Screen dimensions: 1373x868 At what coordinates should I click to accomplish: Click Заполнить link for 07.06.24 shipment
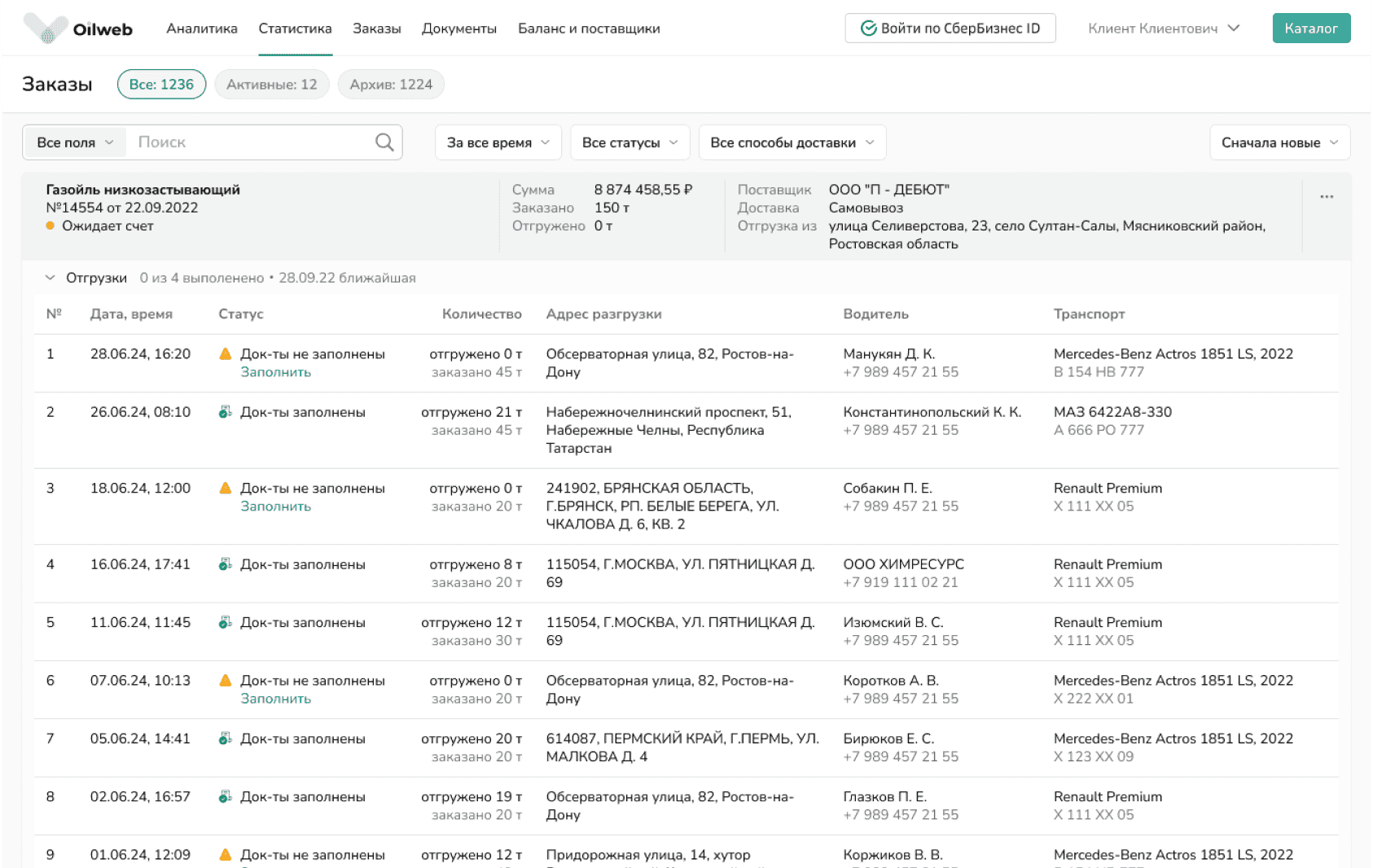click(276, 699)
